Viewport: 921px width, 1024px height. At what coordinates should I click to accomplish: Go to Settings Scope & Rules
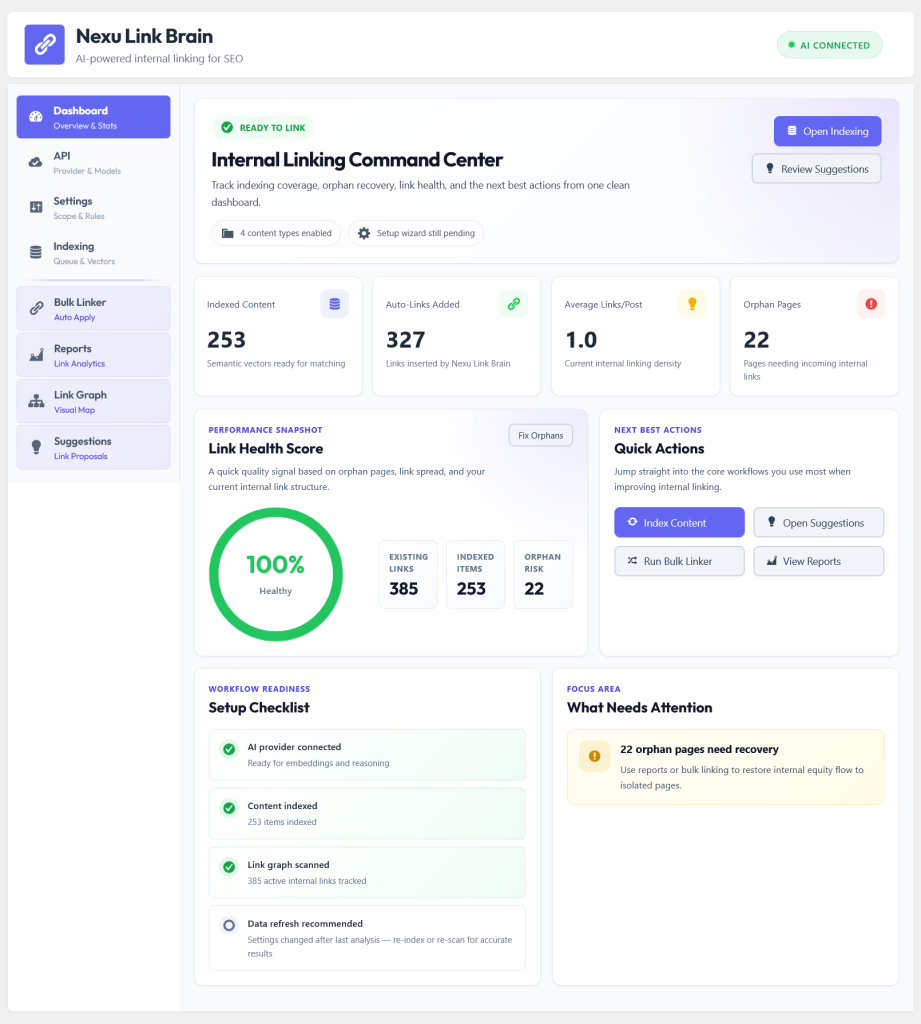click(x=93, y=208)
